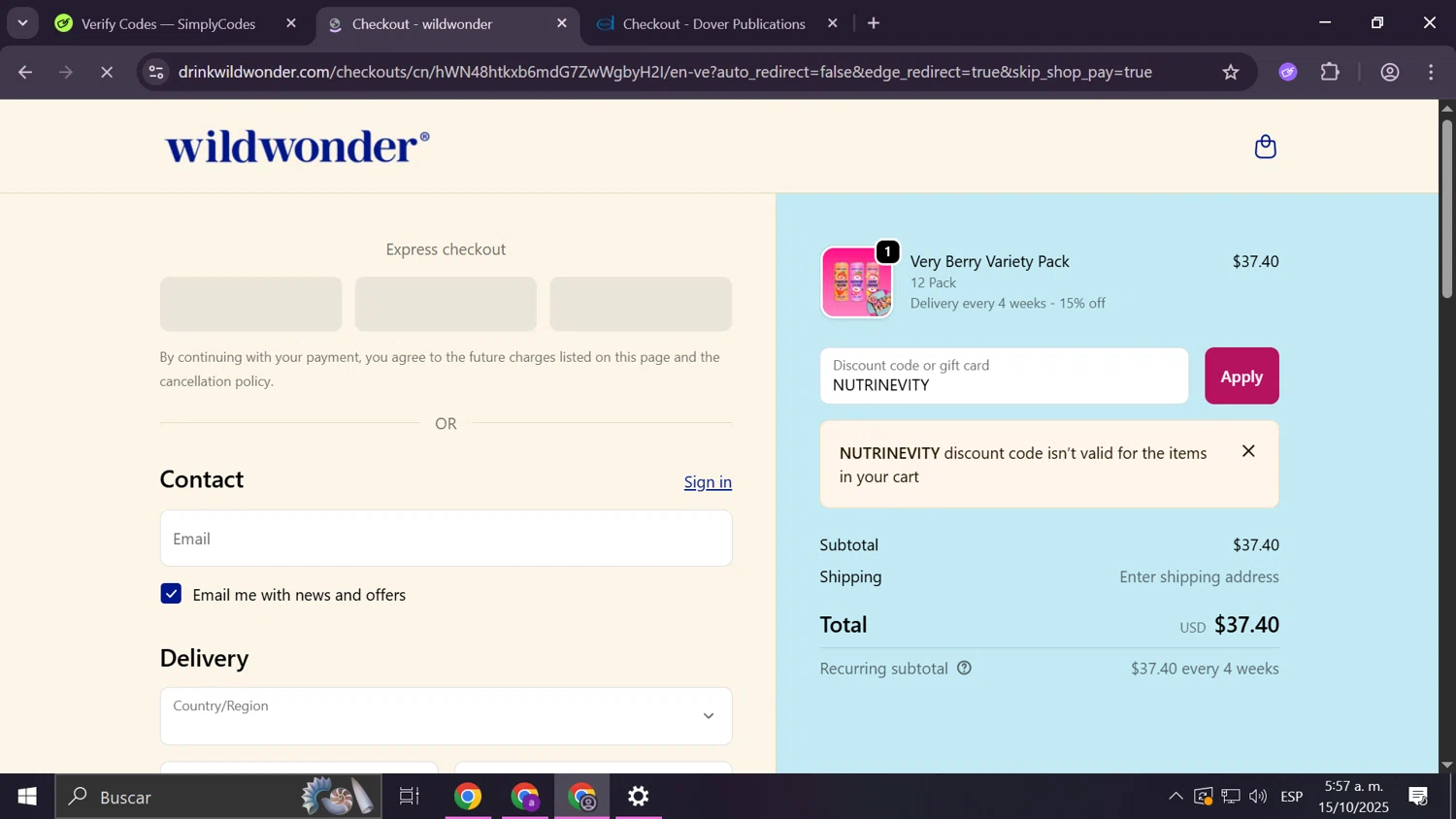Close the Checkout Dover Publications tab
This screenshot has width=1456, height=819.
[x=832, y=23]
